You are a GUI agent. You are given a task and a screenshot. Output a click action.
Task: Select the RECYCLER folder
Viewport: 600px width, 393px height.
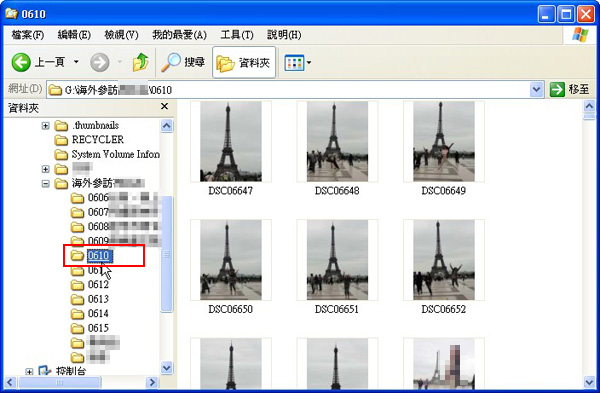point(89,140)
